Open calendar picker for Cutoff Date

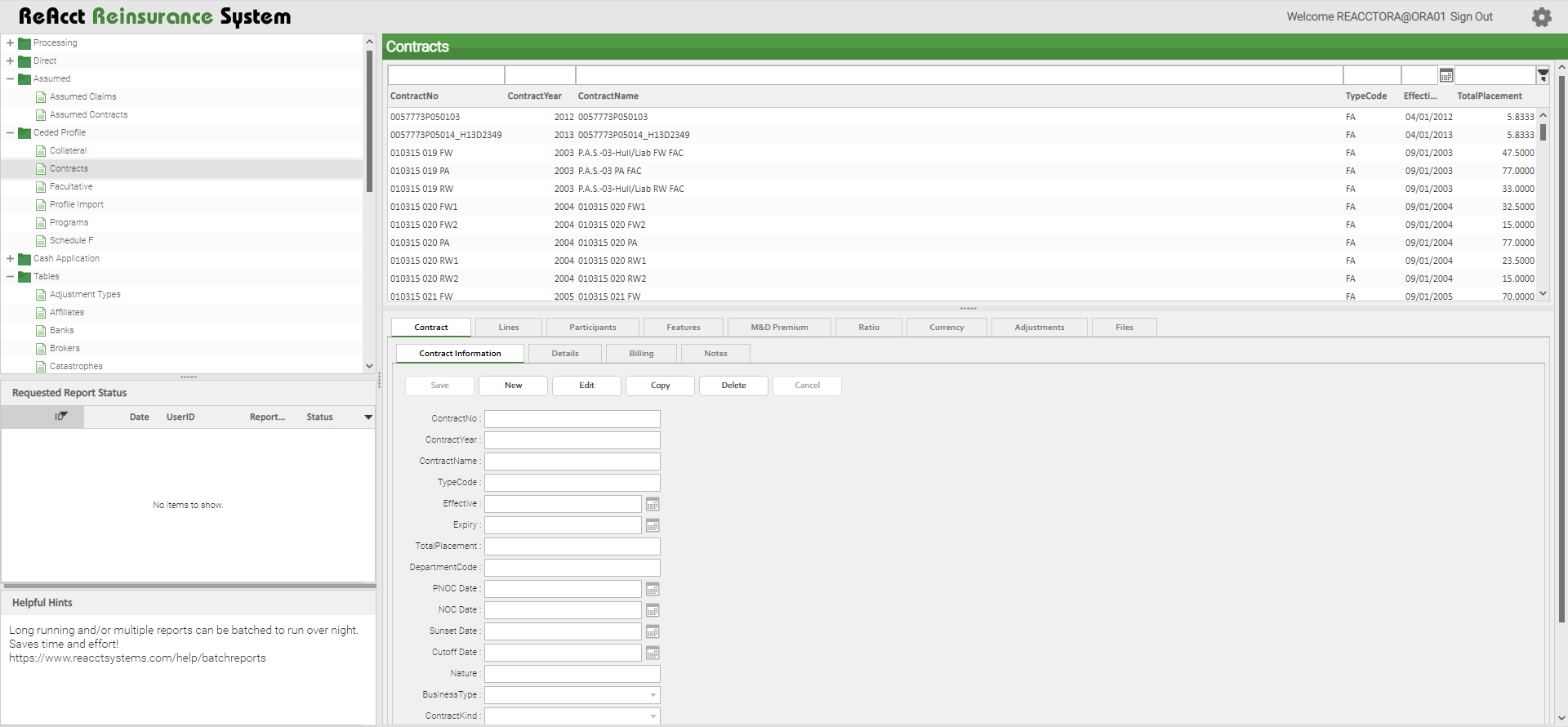click(653, 653)
